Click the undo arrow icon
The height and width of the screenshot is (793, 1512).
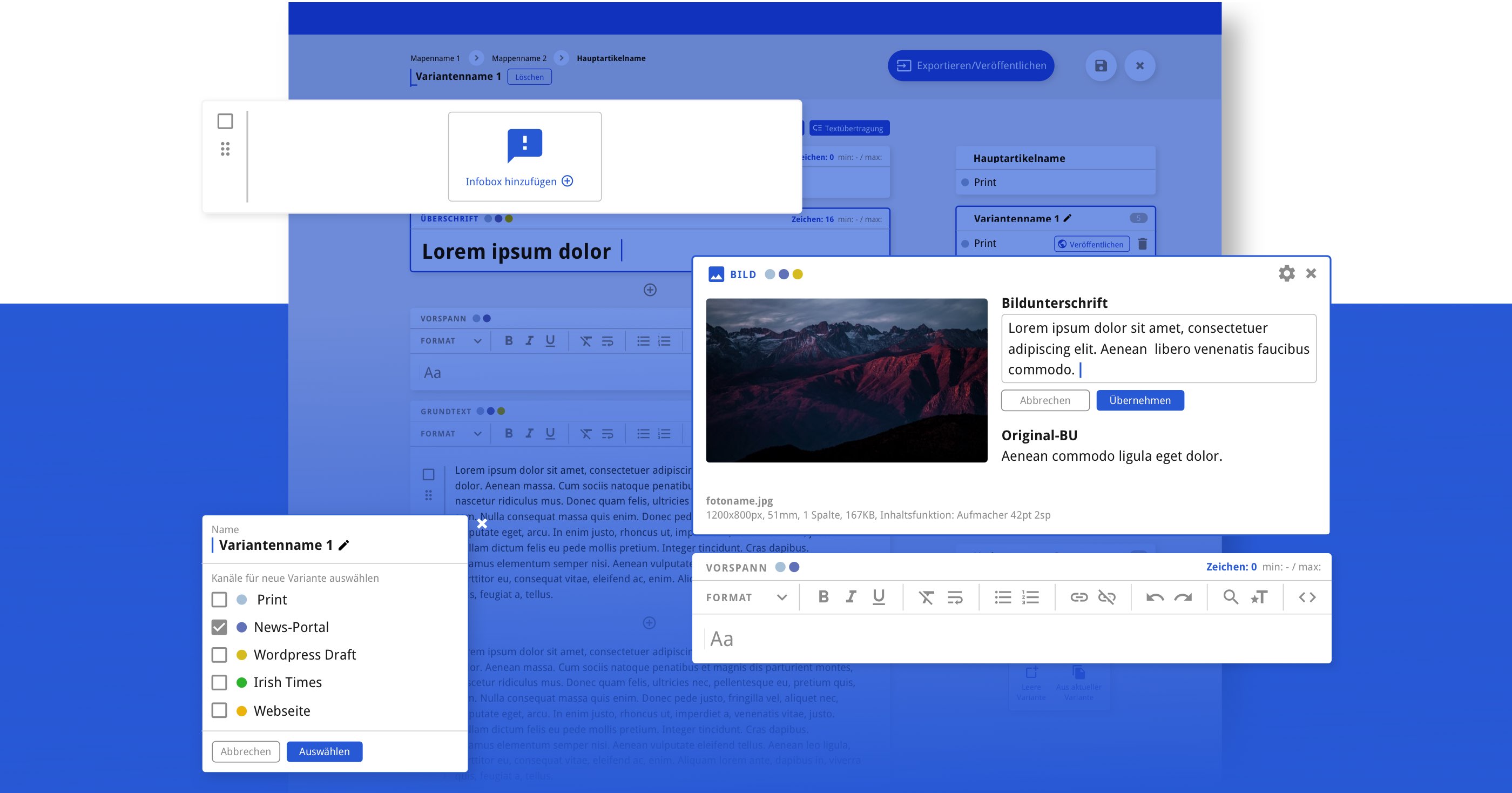[x=1155, y=597]
